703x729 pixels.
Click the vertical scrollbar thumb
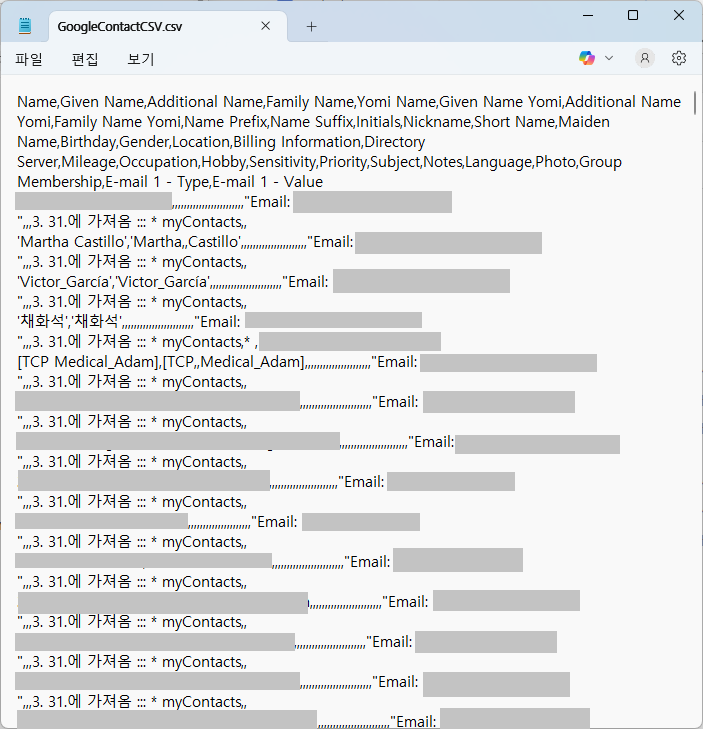[696, 104]
